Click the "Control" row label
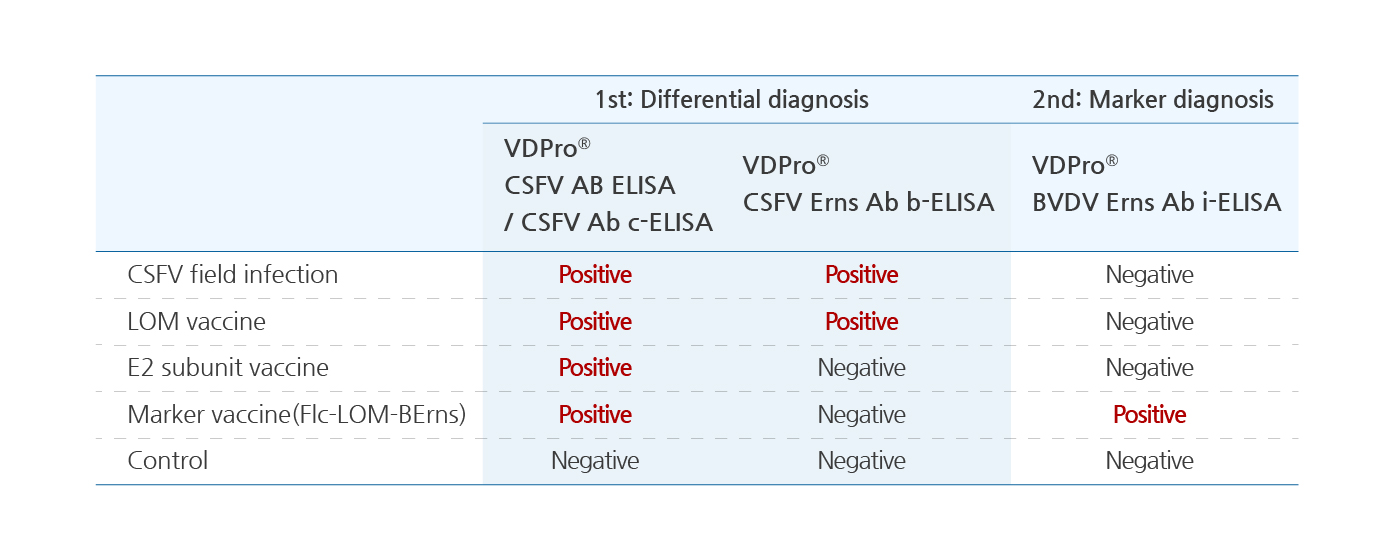 click(x=168, y=461)
